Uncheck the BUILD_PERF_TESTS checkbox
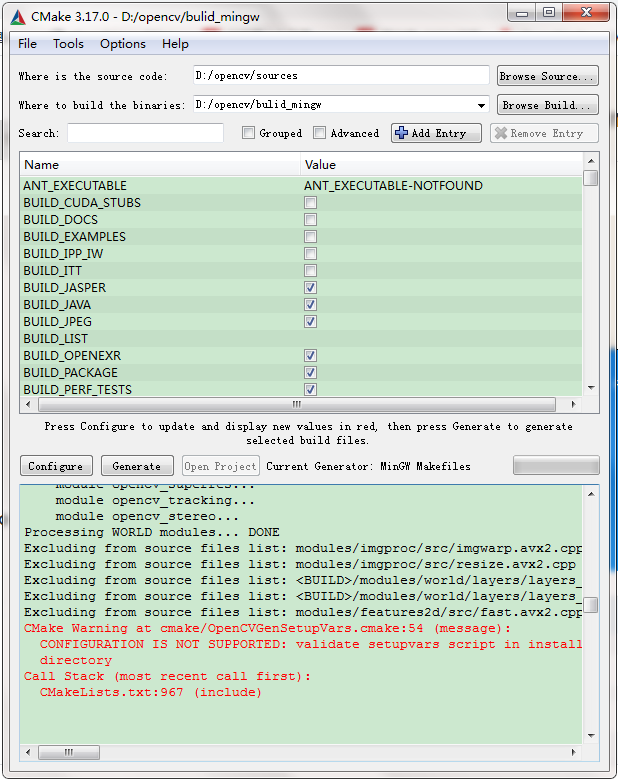Image resolution: width=618 pixels, height=780 pixels. click(x=310, y=389)
